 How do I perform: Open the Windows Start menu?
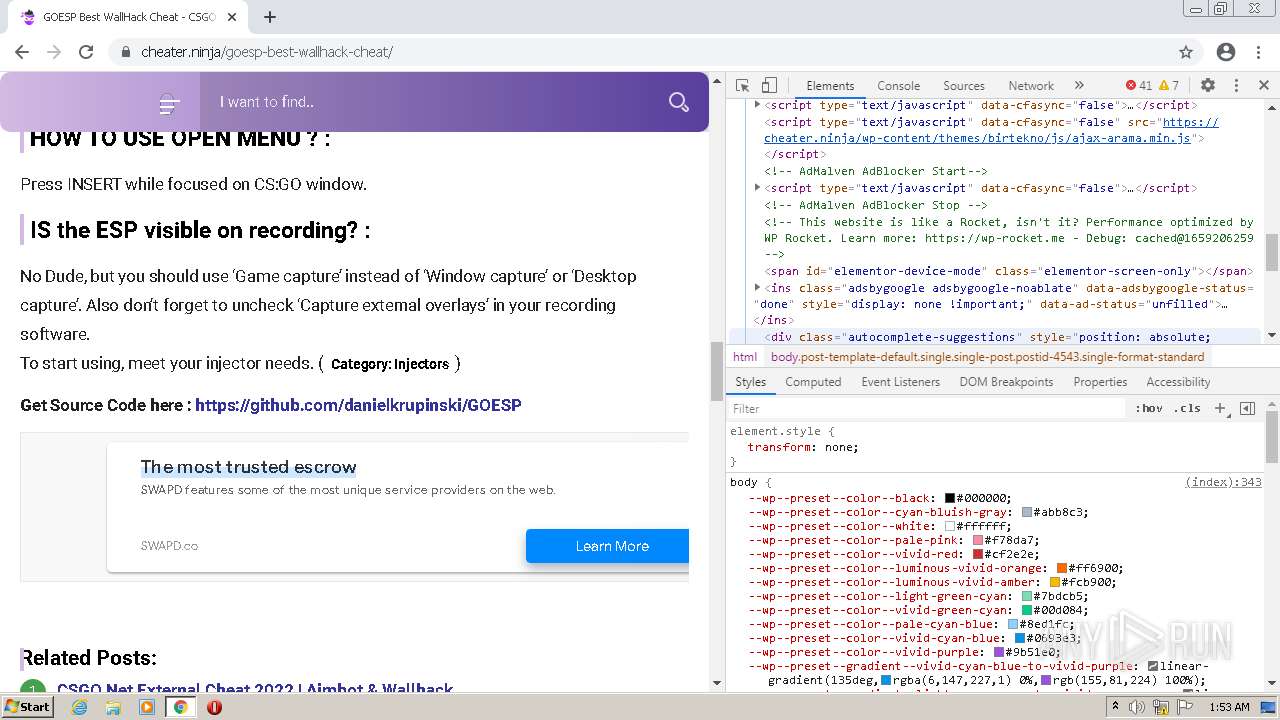(28, 706)
